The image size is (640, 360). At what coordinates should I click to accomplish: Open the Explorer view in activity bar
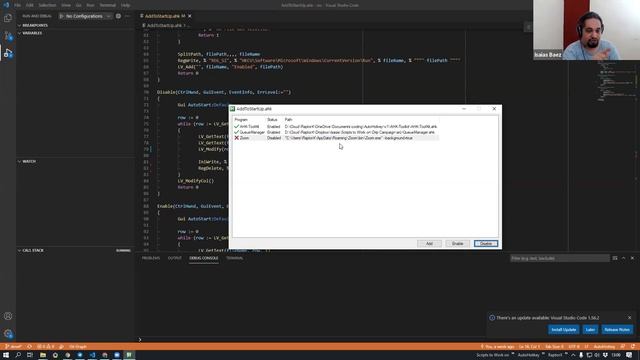[x=8, y=18]
